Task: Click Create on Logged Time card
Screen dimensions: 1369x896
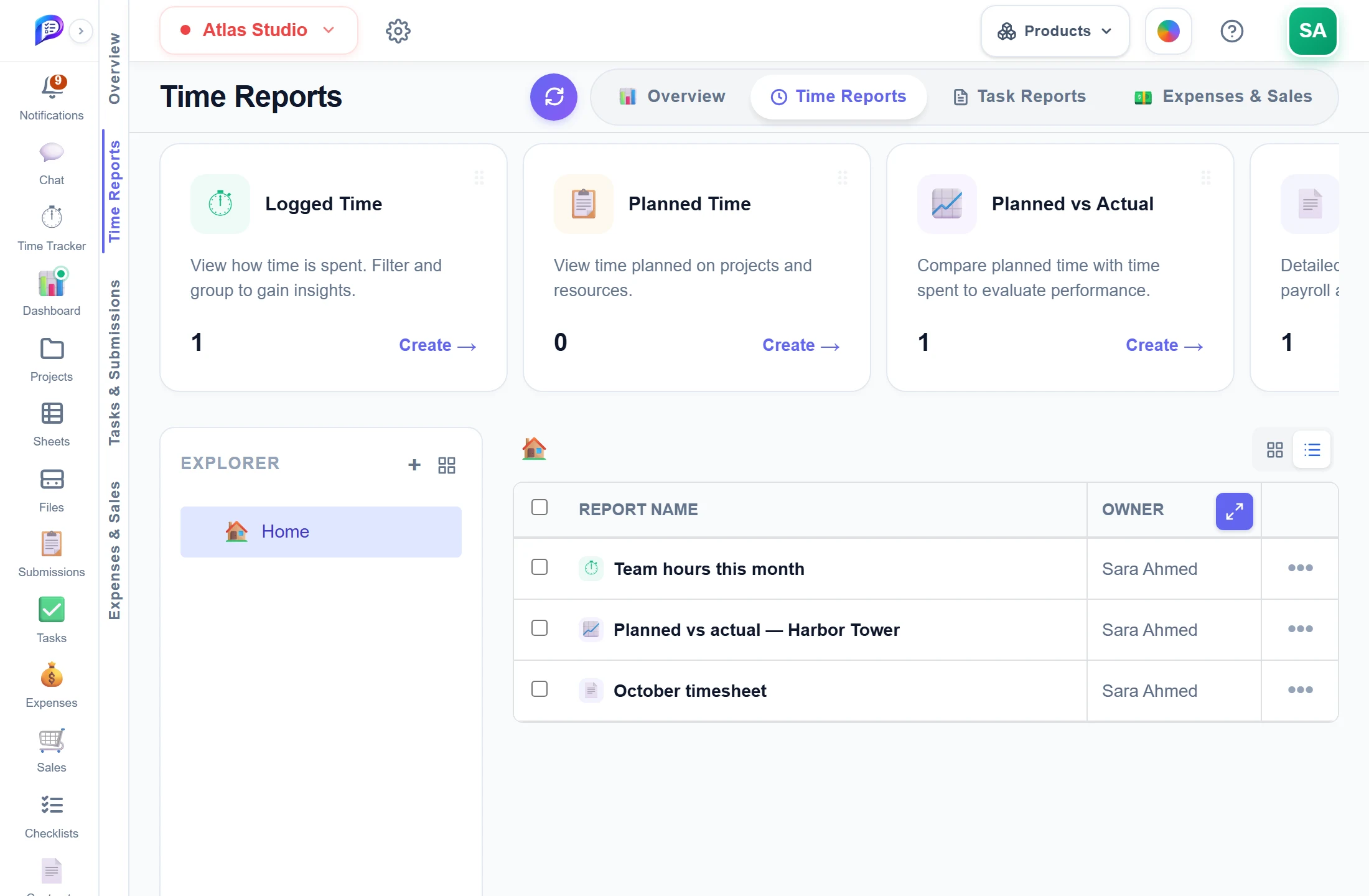Action: coord(437,345)
